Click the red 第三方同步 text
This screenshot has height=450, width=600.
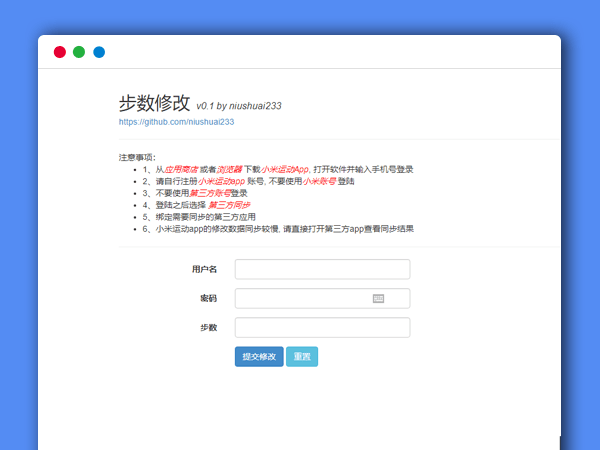tap(229, 205)
